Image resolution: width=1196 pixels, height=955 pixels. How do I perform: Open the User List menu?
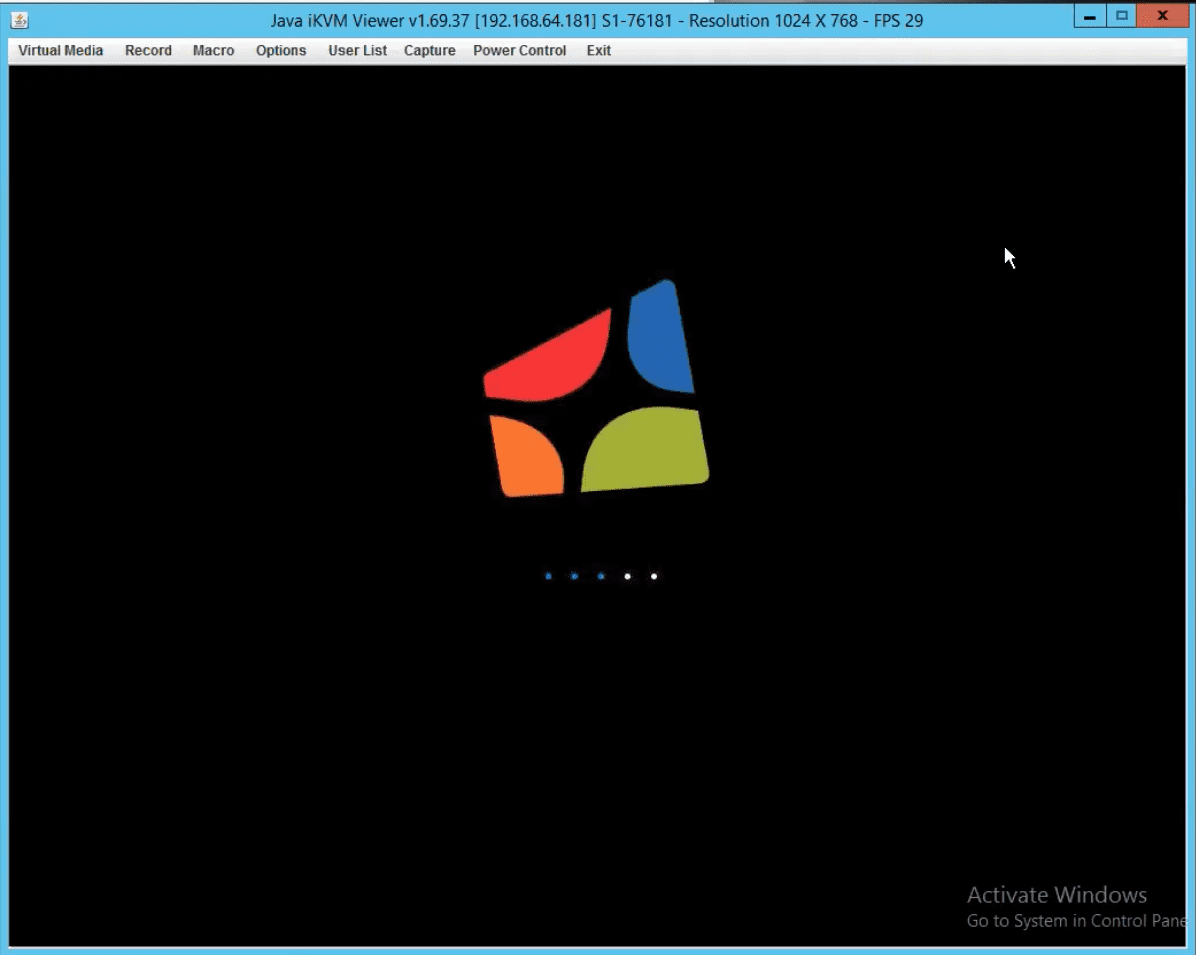pos(357,50)
